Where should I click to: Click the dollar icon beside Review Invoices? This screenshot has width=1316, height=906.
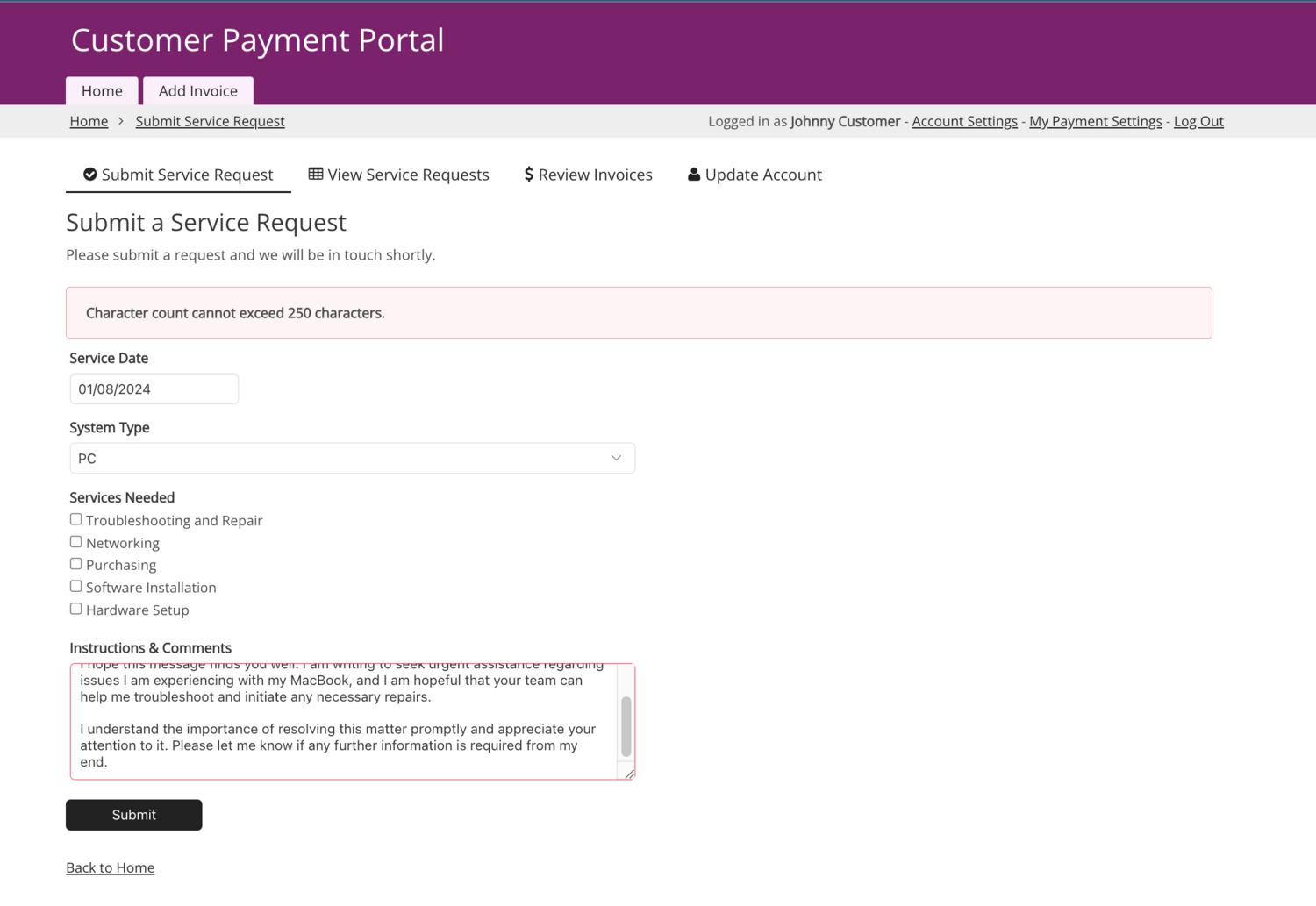click(528, 174)
